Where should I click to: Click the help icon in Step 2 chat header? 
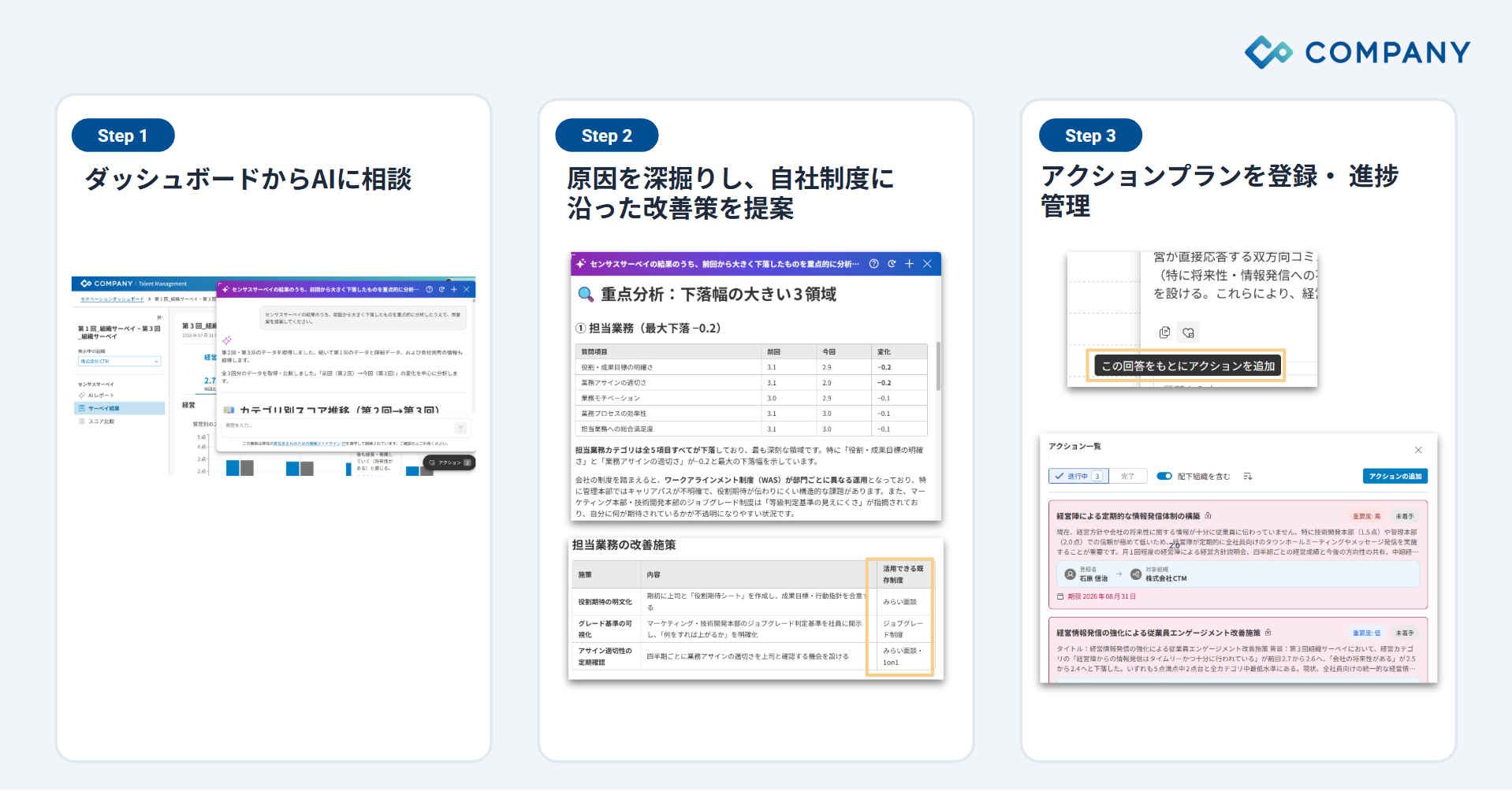tap(873, 264)
